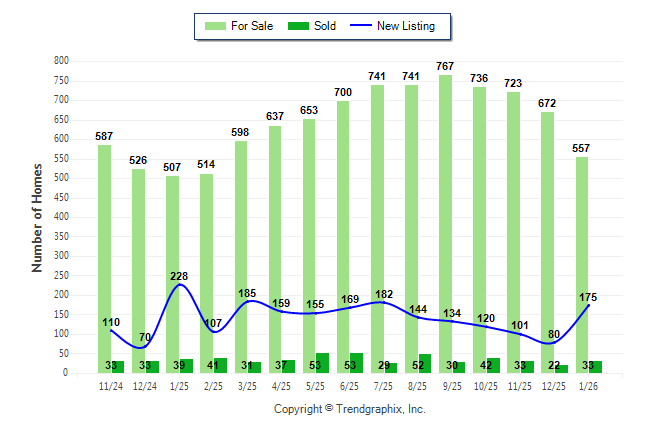The width and height of the screenshot is (646, 434).
Task: Click the Trendgraphix copyright text
Action: pyautogui.click(x=349, y=409)
